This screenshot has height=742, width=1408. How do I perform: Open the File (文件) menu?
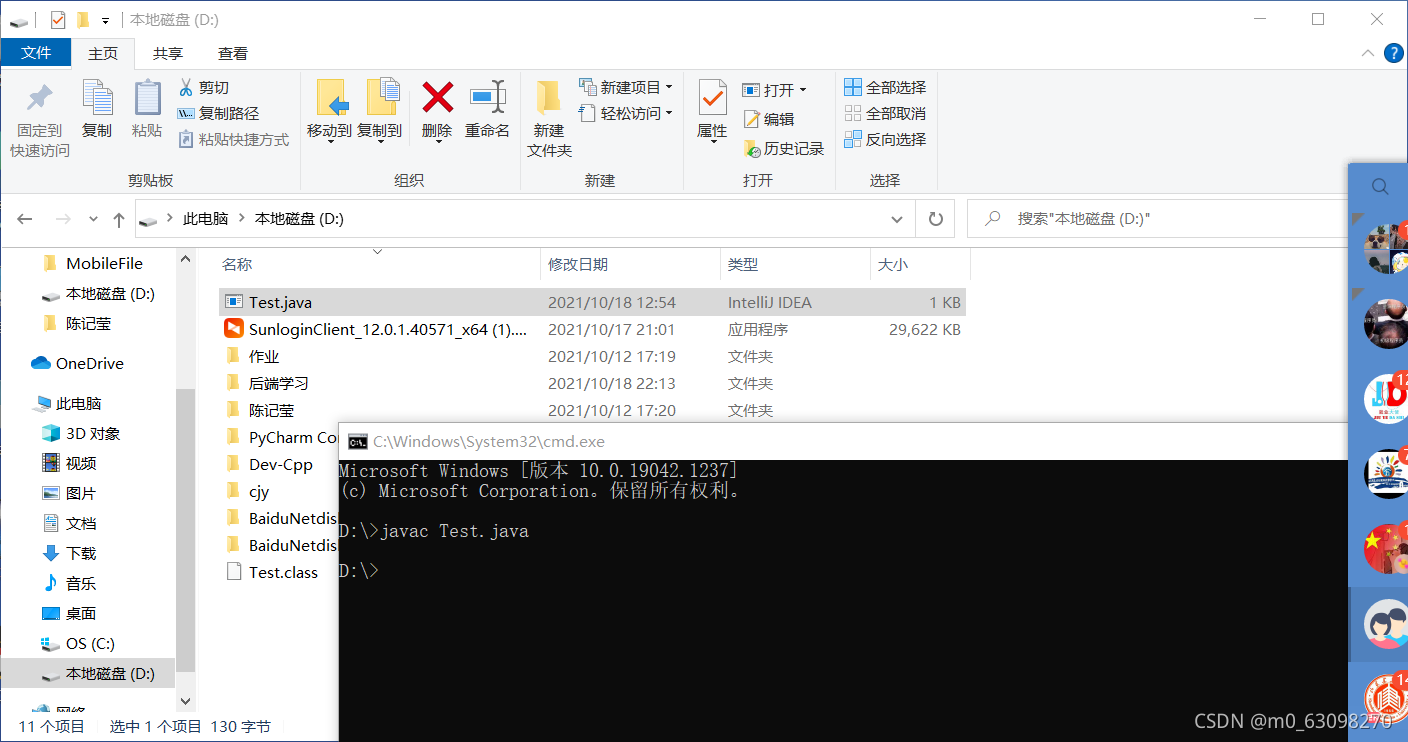[36, 53]
